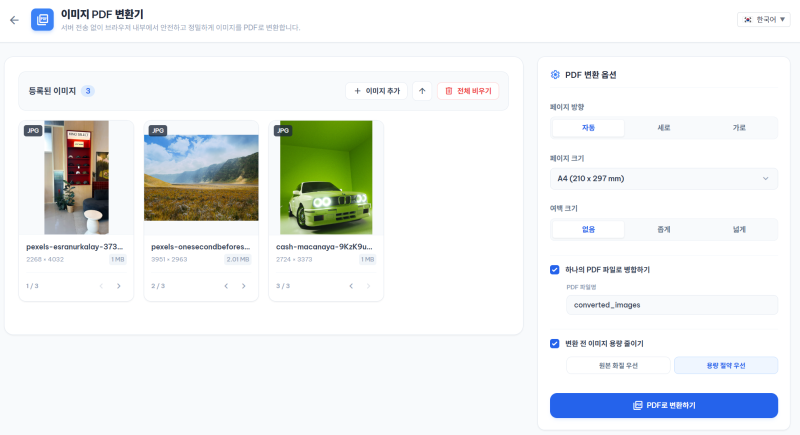Open the A4 page size dropdown
Viewport: 800px width, 435px height.
point(664,178)
